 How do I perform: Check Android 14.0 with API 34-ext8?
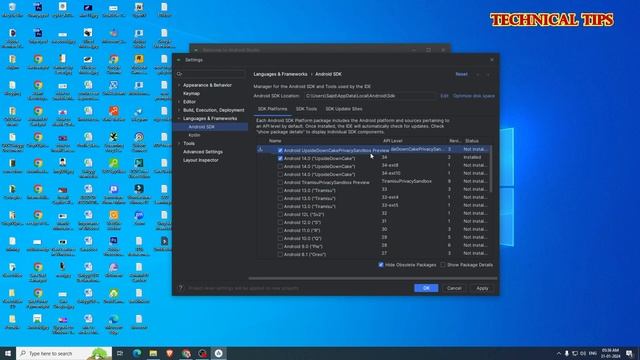pos(280,166)
